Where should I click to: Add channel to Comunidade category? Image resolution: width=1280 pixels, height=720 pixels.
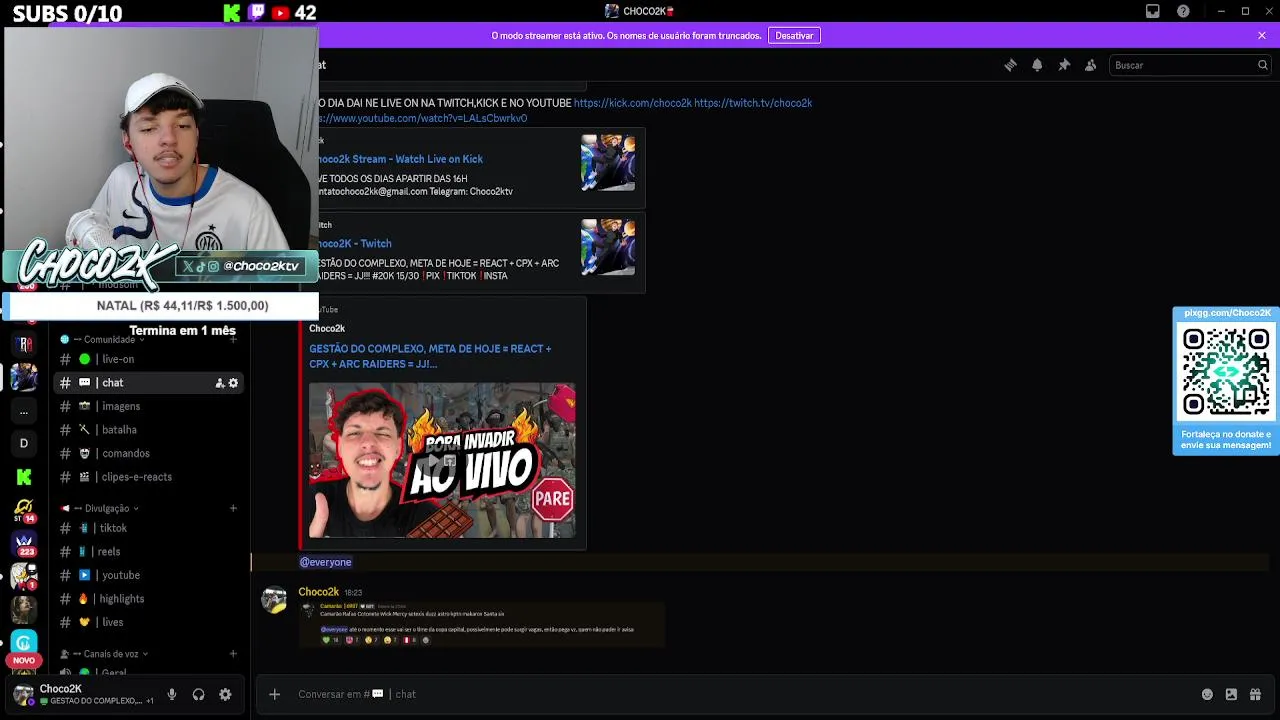[233, 340]
